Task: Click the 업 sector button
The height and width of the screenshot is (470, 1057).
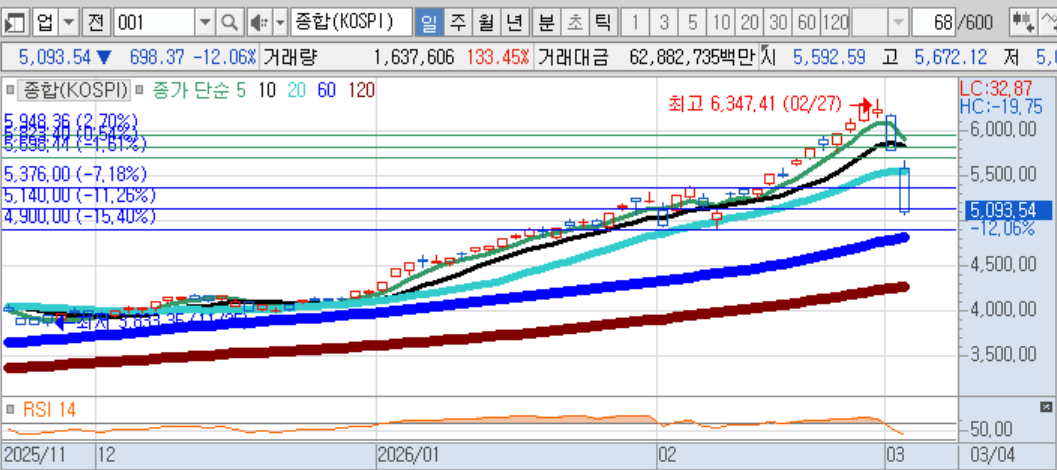Action: (46, 23)
